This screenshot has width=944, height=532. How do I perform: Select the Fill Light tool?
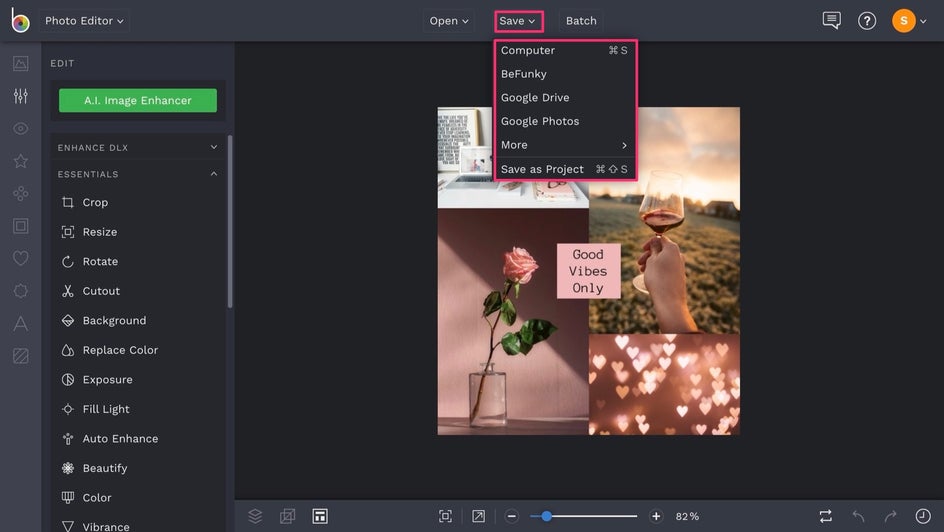[x=138, y=409]
